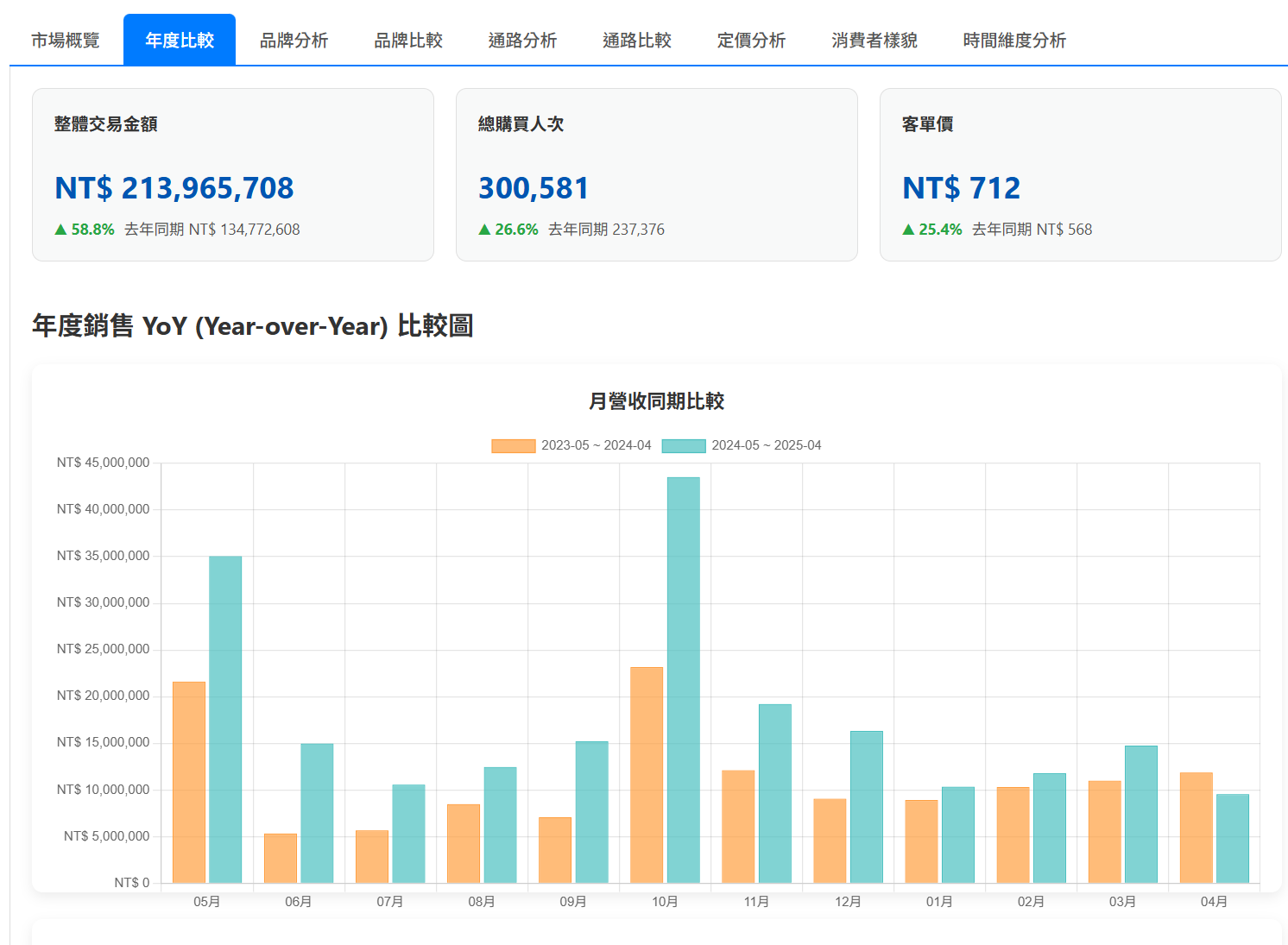Click the teal 05月 bar

tap(225, 720)
